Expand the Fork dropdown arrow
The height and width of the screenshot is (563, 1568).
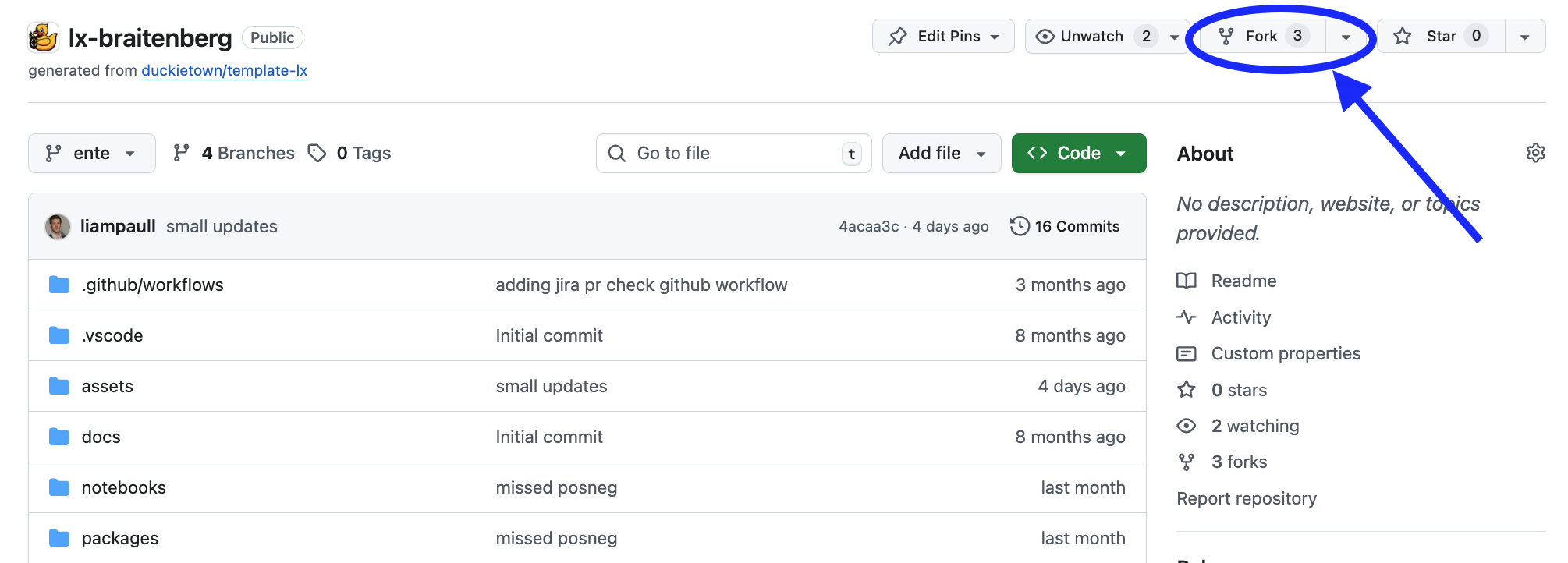[1346, 37]
